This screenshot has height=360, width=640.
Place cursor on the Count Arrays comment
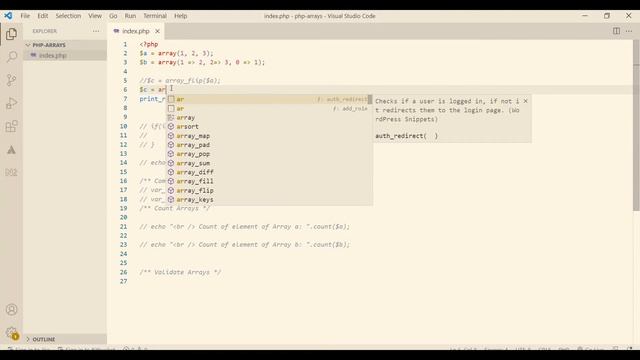pos(175,208)
